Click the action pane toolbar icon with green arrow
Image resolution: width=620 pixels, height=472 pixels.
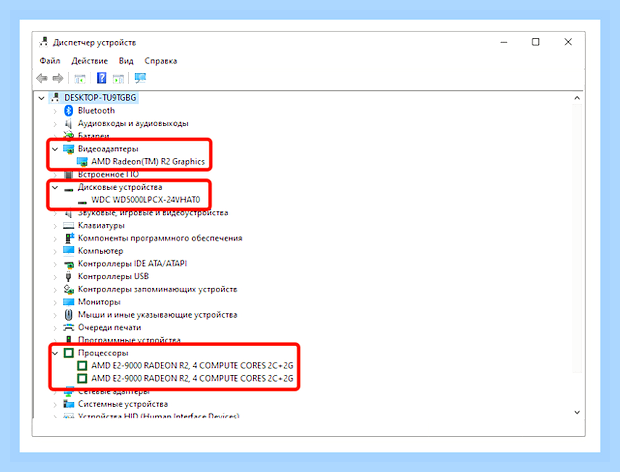pos(118,79)
